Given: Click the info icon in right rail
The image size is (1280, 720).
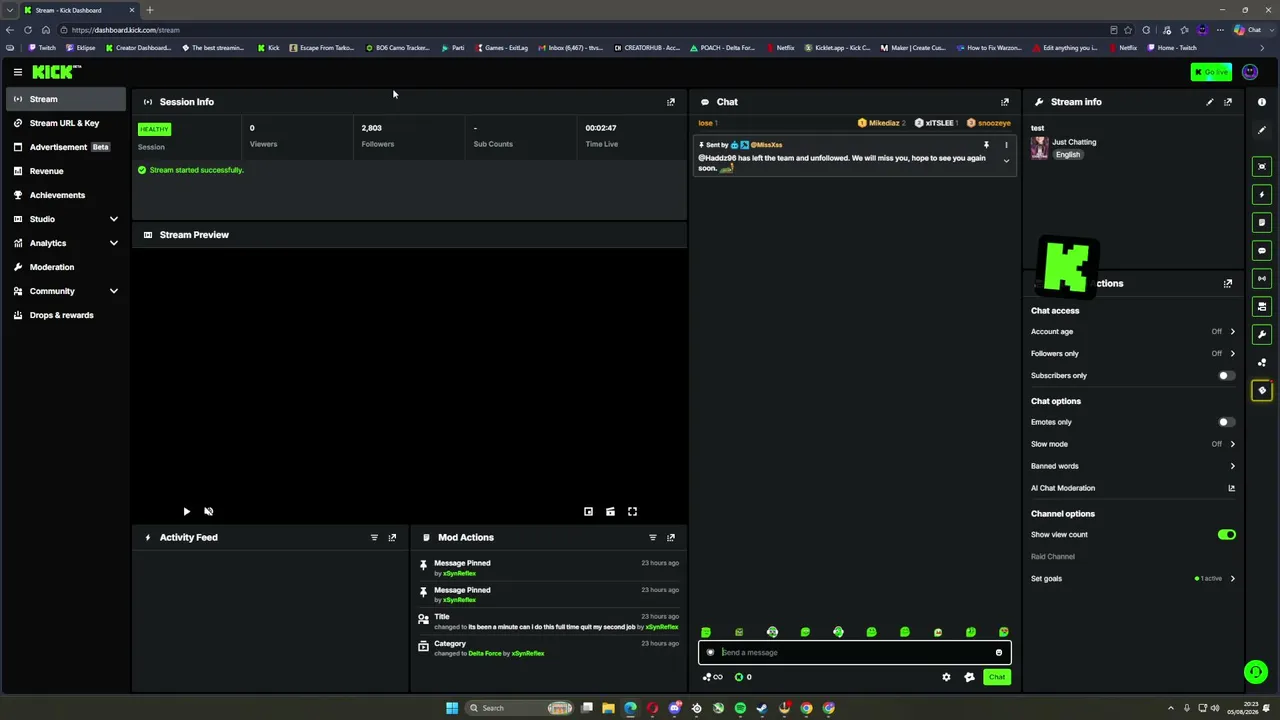Looking at the screenshot, I should click(1262, 102).
